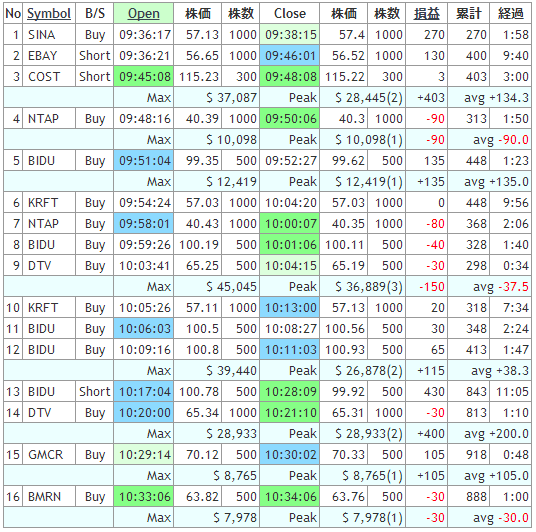Screen dimensions: 536x532
Task: Select KRFT symbol in row 6
Action: click(49, 203)
